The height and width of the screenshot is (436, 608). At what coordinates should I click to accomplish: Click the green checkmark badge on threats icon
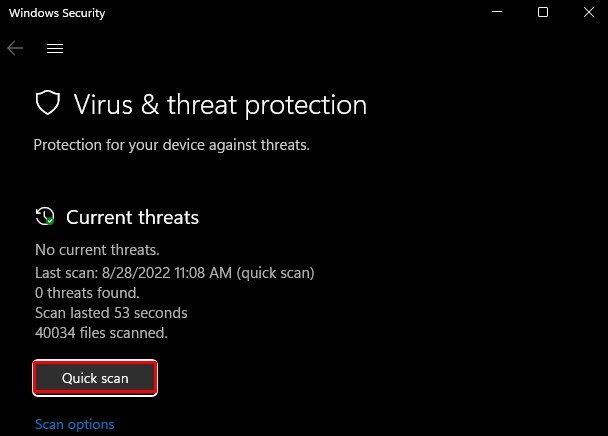(x=50, y=221)
